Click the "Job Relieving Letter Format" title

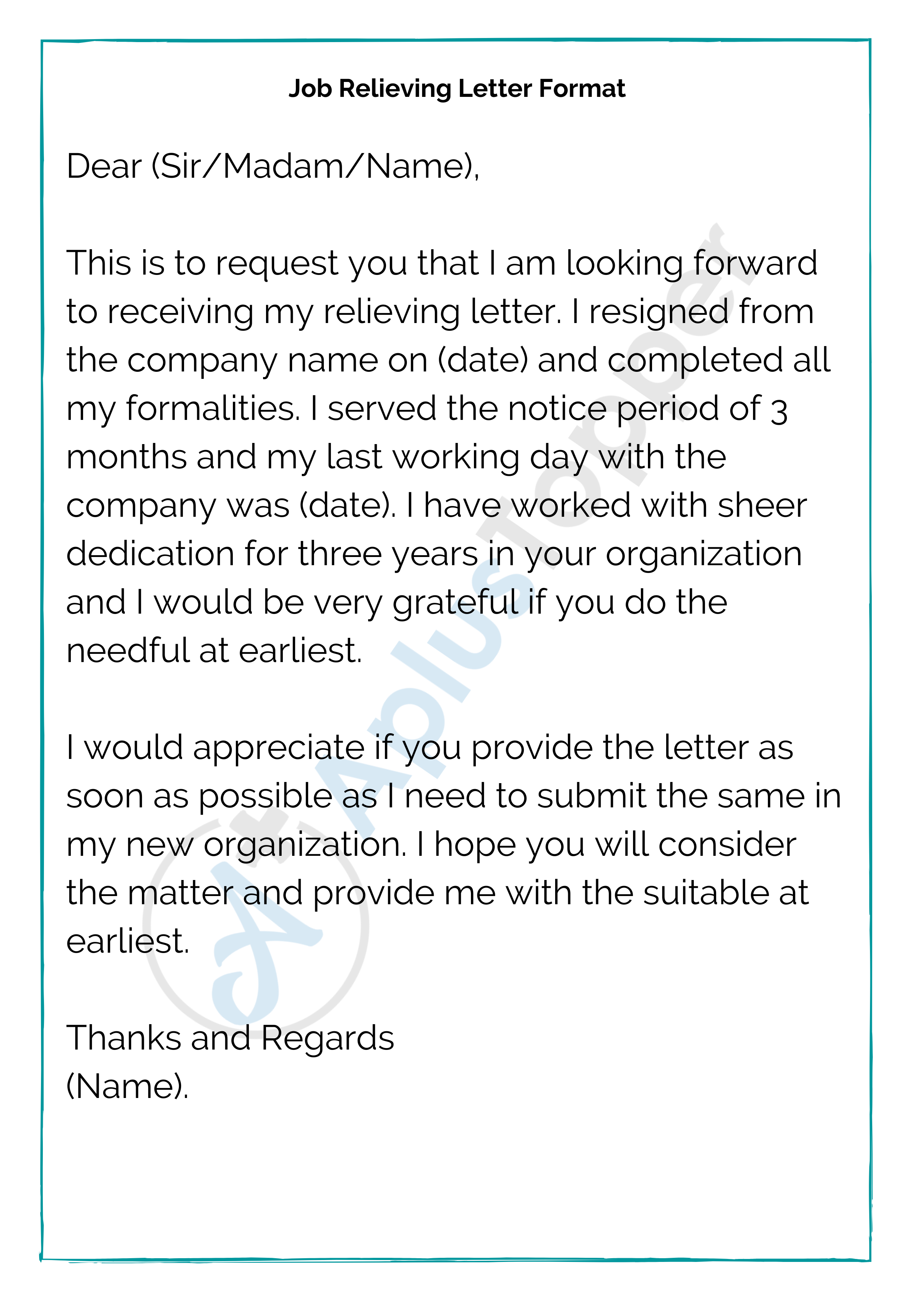[456, 89]
